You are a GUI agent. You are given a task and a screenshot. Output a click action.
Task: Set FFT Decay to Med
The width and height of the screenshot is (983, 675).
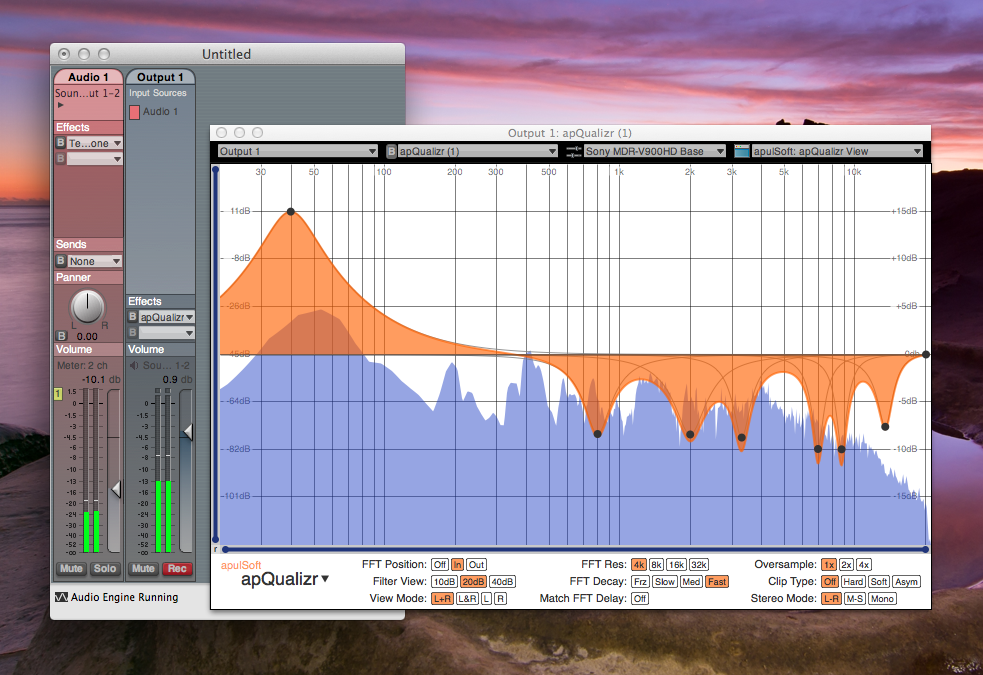coord(691,582)
